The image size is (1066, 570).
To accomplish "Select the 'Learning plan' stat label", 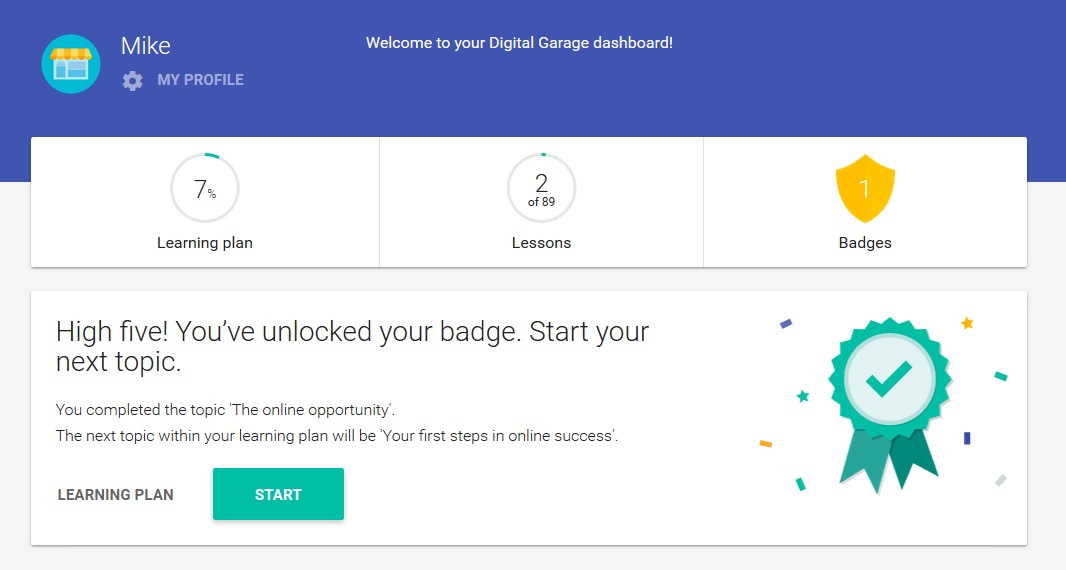I will [x=205, y=243].
